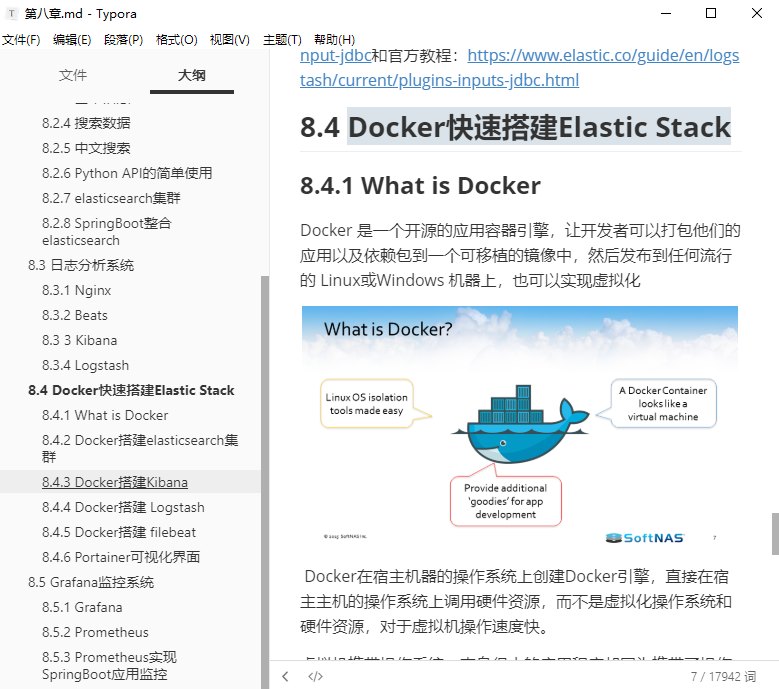Select 8.3.2 Beats outline item
The height and width of the screenshot is (689, 779).
(75, 315)
